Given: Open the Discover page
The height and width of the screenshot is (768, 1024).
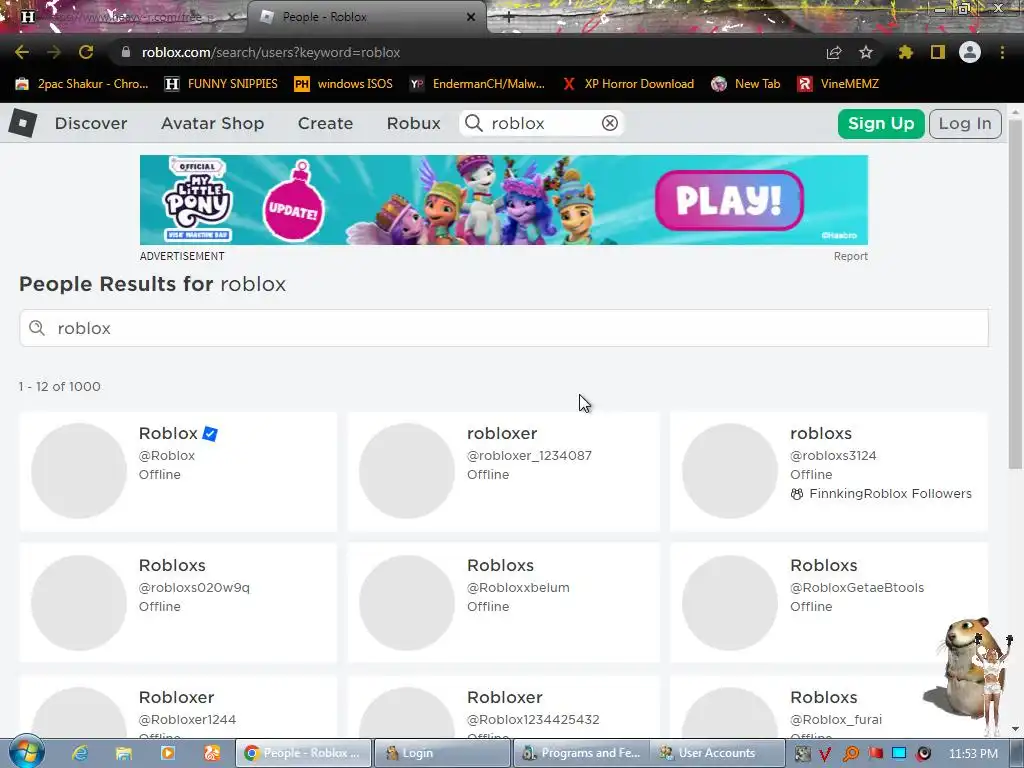Looking at the screenshot, I should 91,123.
